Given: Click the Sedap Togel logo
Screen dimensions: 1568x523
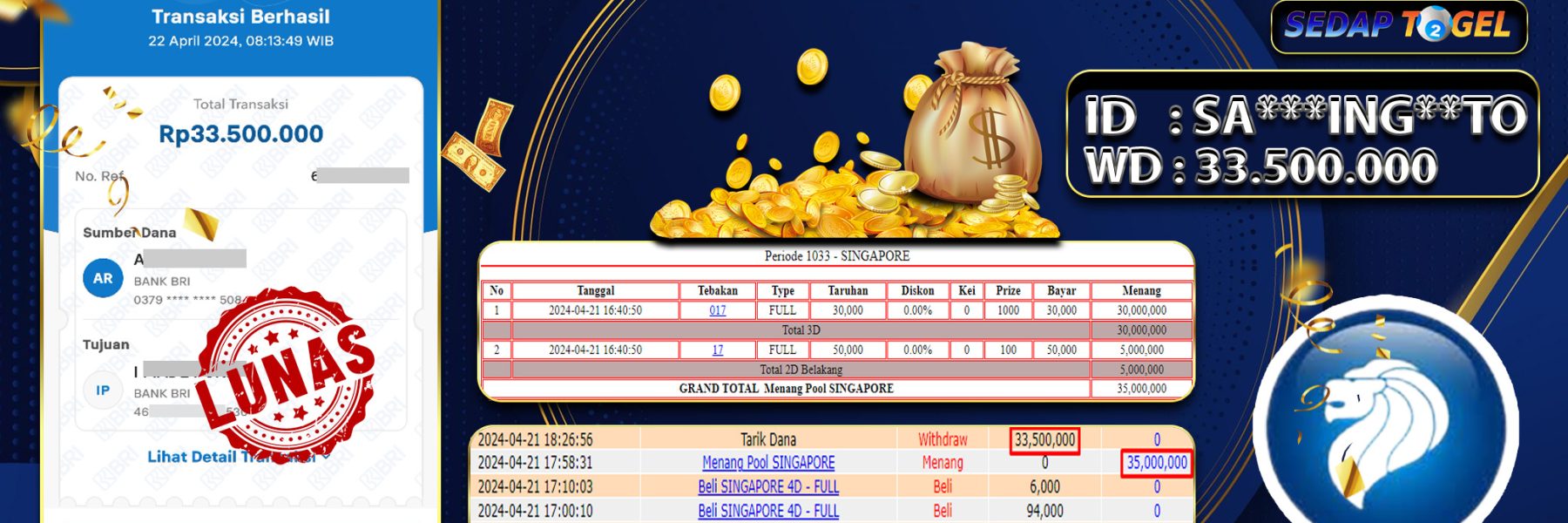Looking at the screenshot, I should pyautogui.click(x=1398, y=25).
